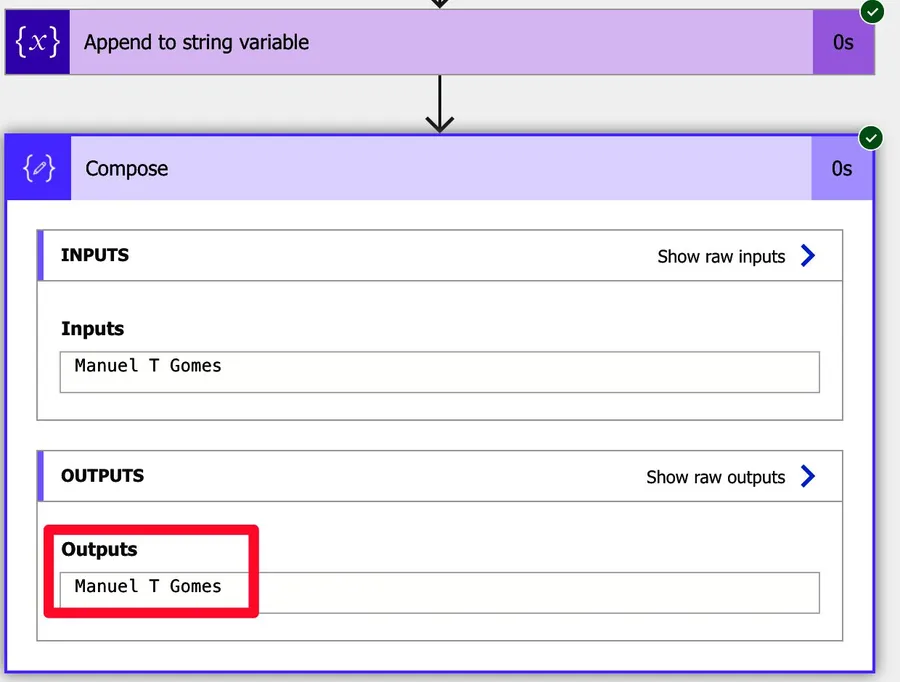The height and width of the screenshot is (682, 900).
Task: Click the Inputs field with Manuel T Gomes
Action: [x=439, y=371]
